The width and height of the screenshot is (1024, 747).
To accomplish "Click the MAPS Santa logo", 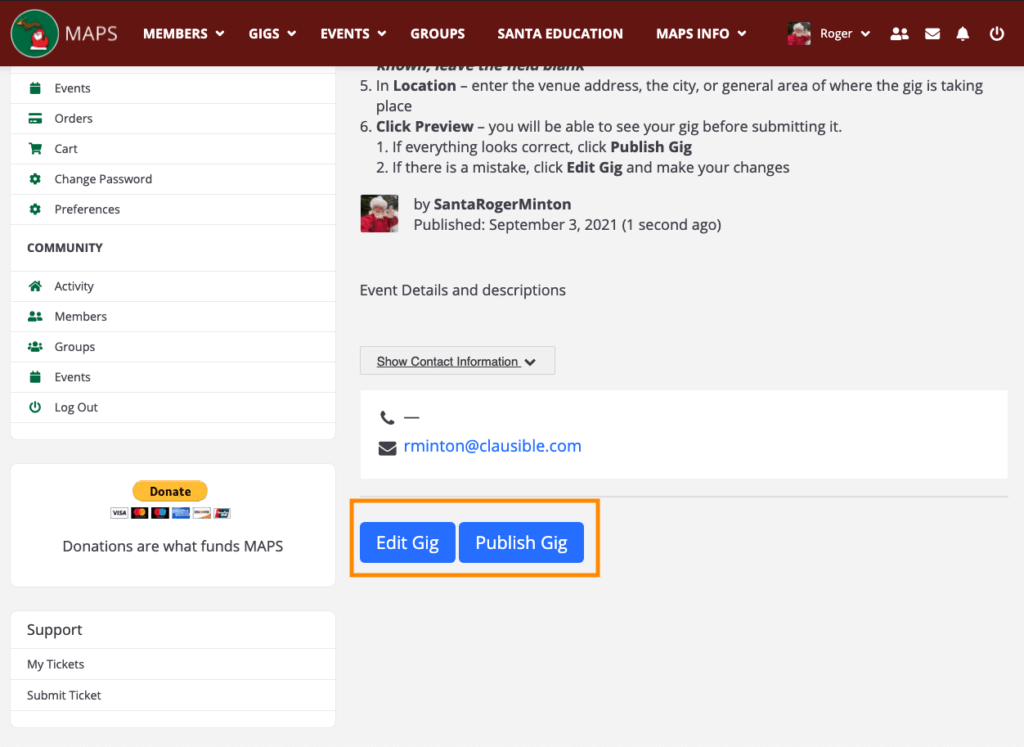I will click(x=35, y=34).
